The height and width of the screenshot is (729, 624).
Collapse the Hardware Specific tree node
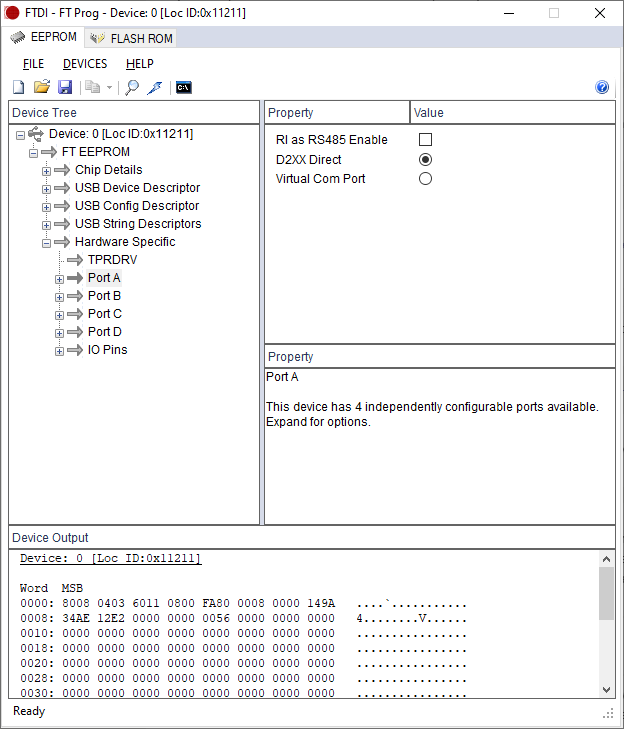click(46, 243)
